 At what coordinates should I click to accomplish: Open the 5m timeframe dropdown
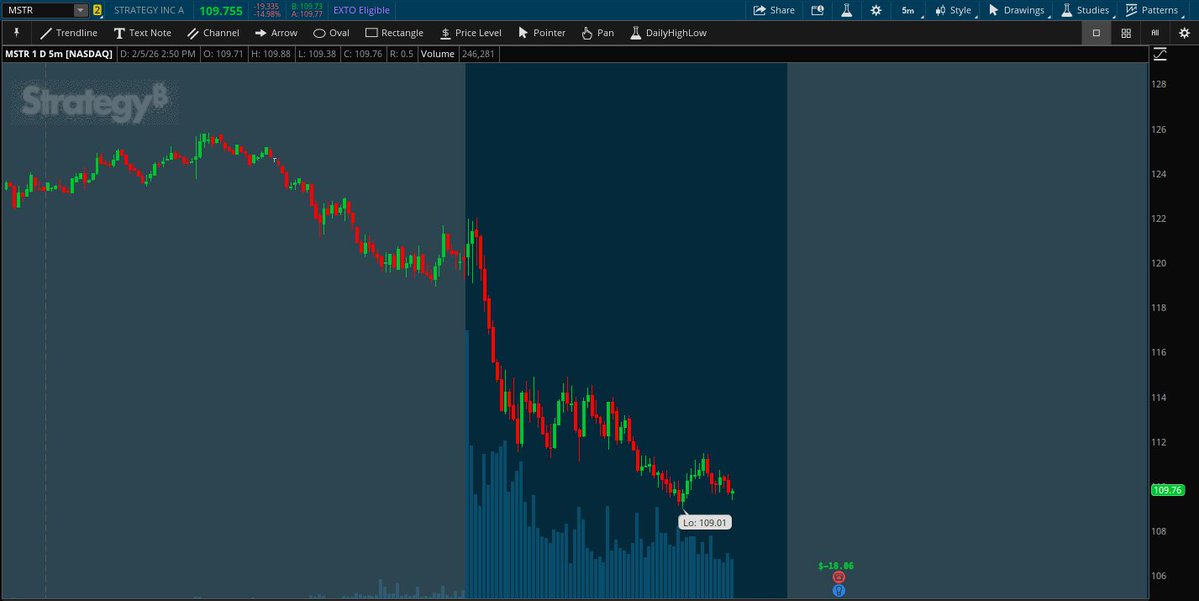(907, 10)
